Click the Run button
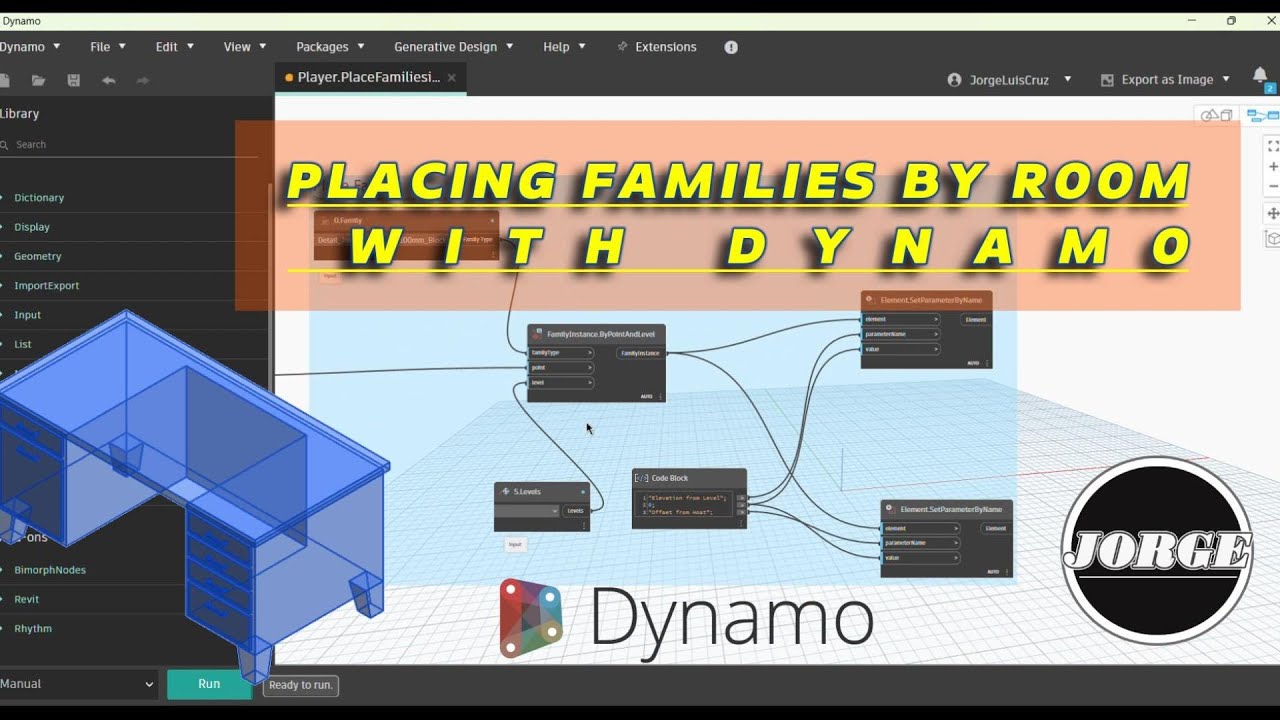Screen dimensions: 1280x720 pos(209,684)
